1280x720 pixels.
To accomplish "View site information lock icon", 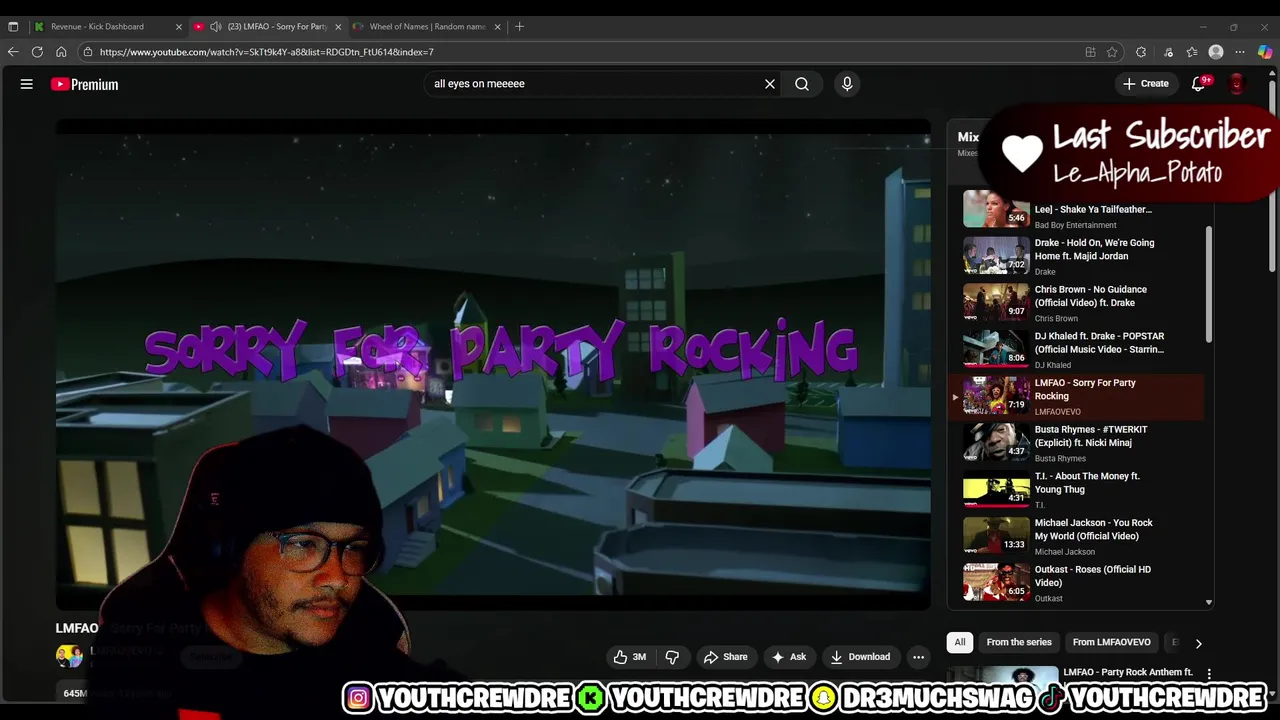I will pos(88,52).
